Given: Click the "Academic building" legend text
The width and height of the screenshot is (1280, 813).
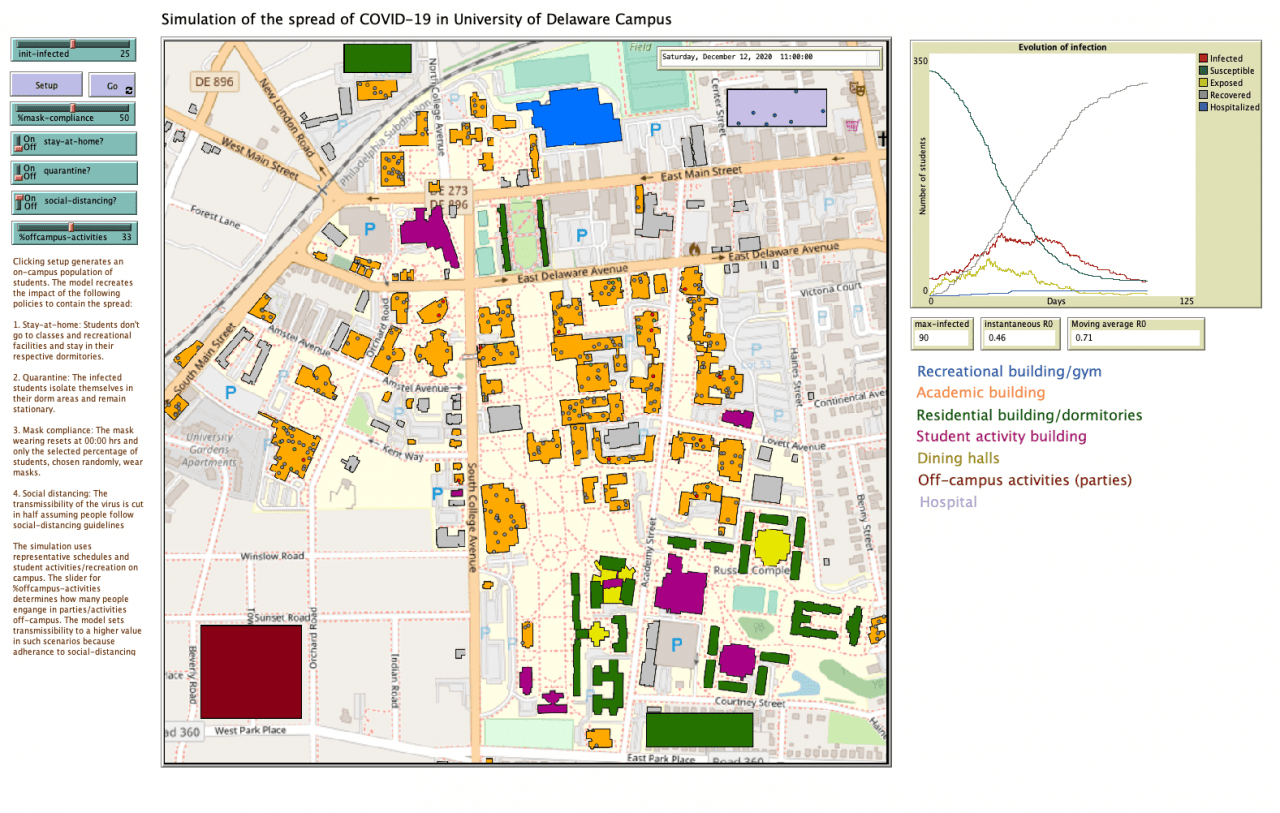Looking at the screenshot, I should click(x=980, y=393).
